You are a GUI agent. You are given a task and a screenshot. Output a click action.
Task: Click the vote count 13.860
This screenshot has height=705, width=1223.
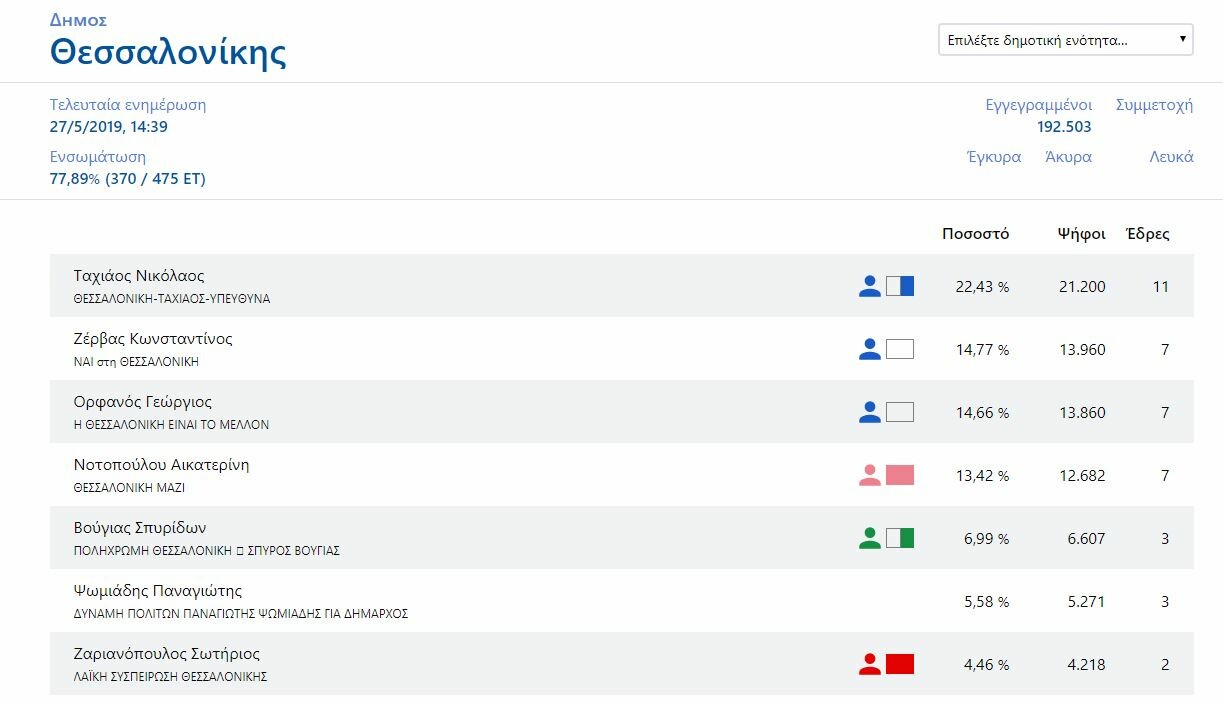[x=1082, y=413]
